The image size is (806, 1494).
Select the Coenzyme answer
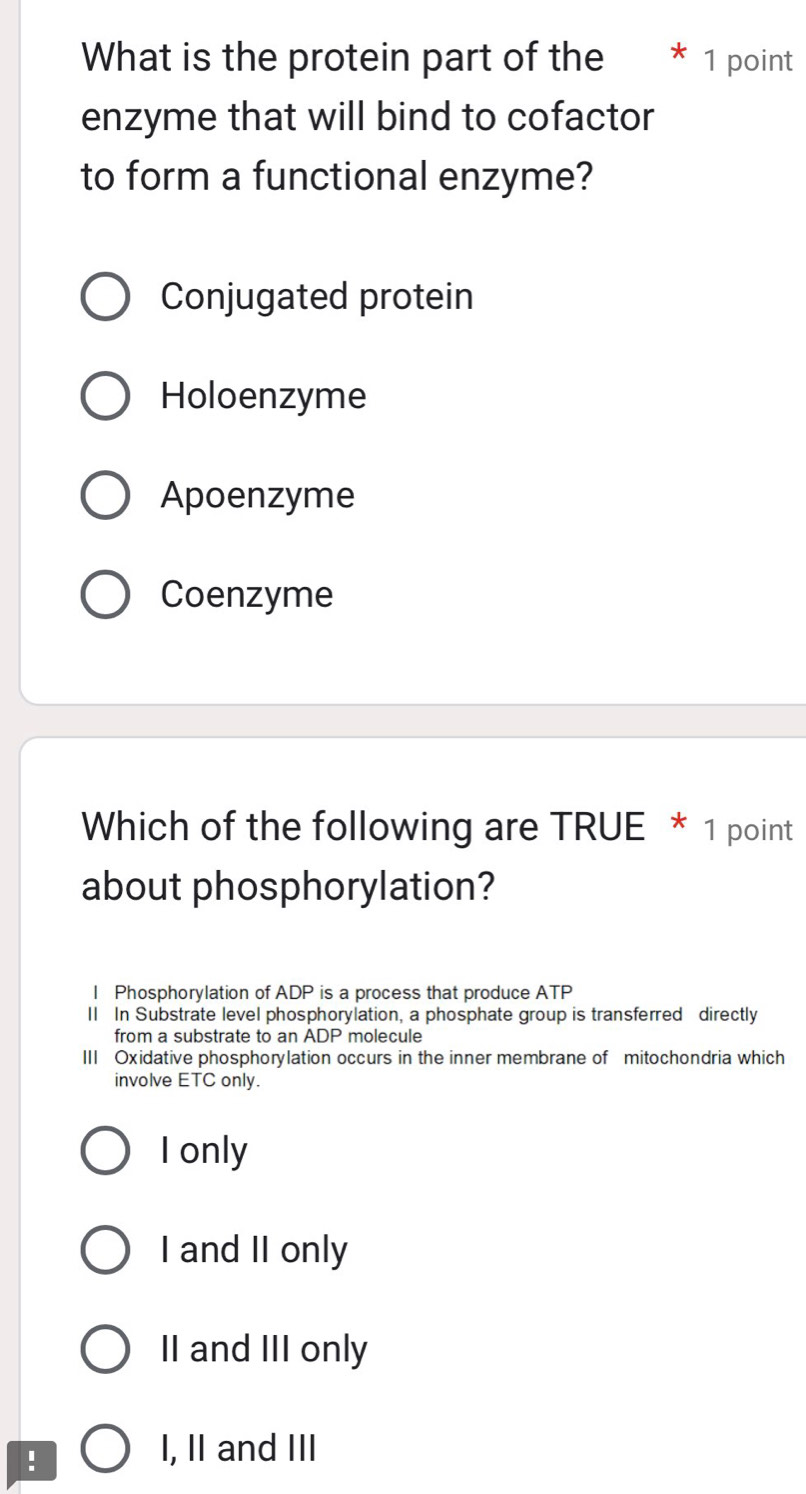point(104,593)
